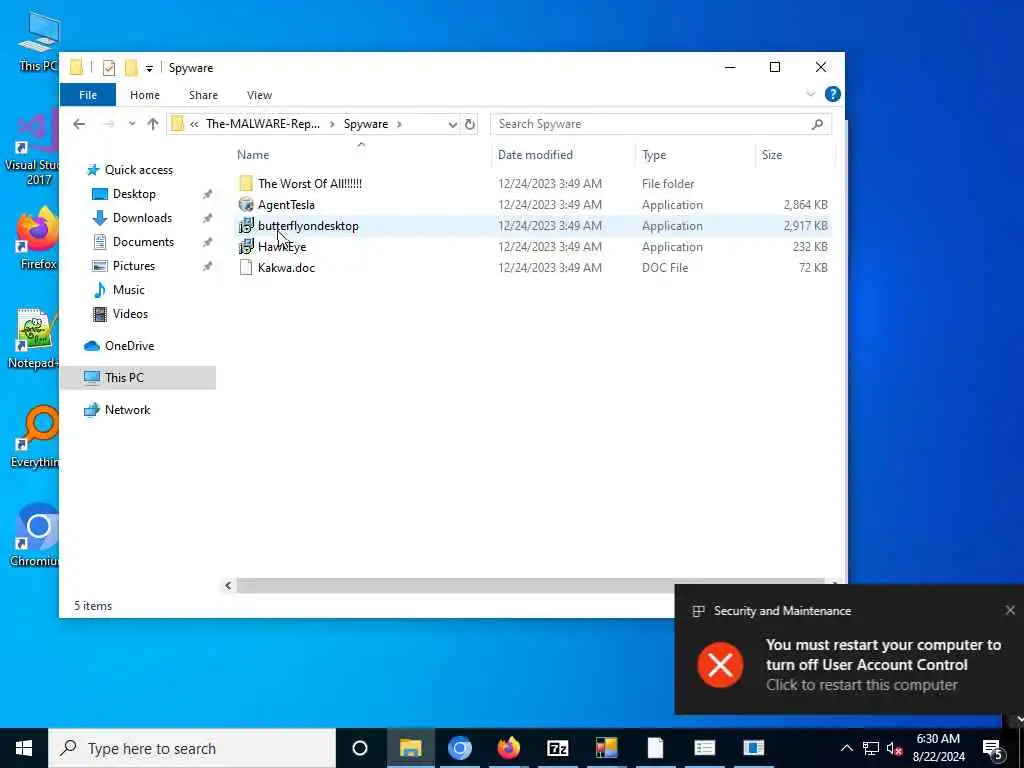Open Notepad++ desktop shortcut
This screenshot has width=1024, height=768.
[33, 338]
